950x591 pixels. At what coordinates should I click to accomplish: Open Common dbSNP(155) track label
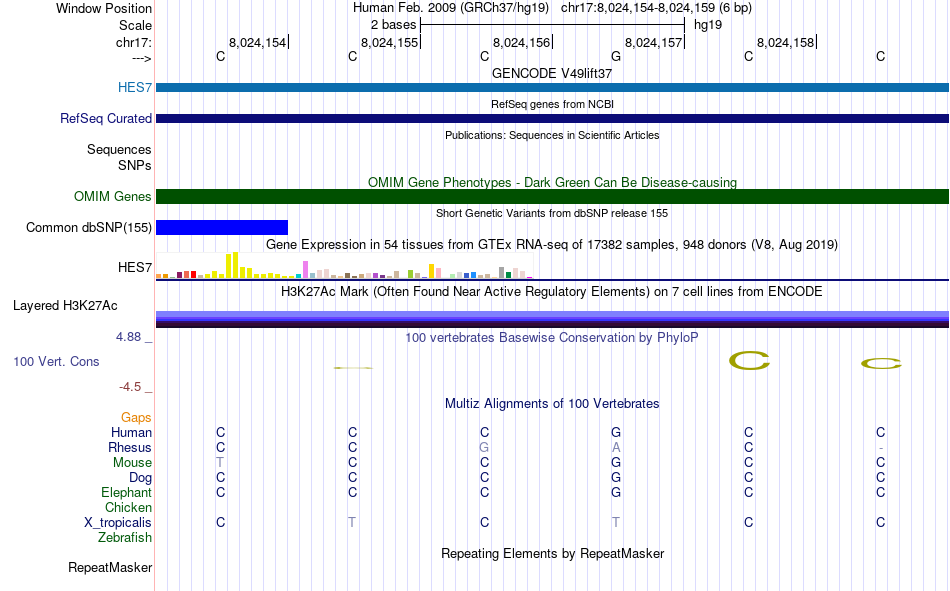pos(88,227)
